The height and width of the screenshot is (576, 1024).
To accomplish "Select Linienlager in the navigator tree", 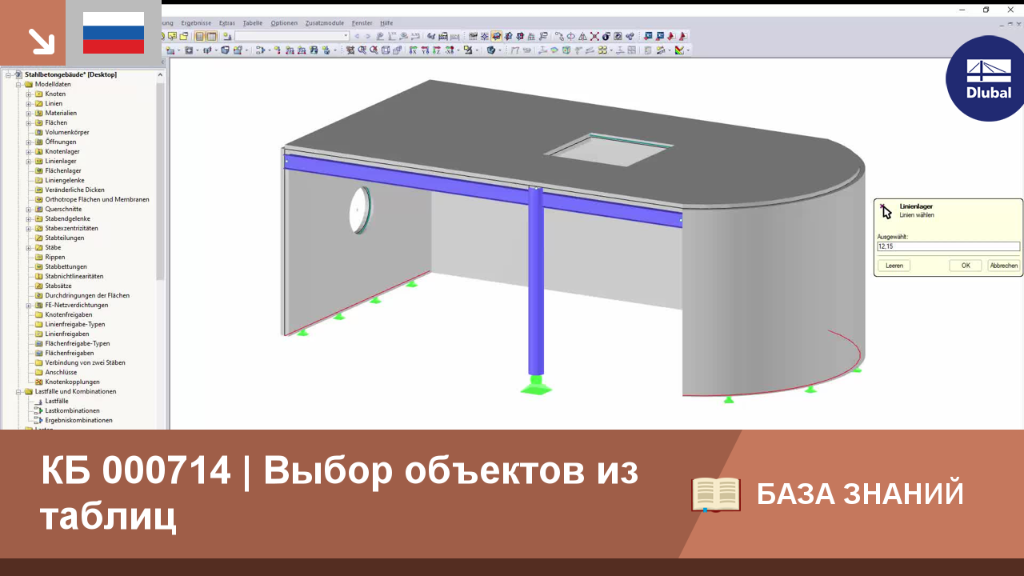I will 61,161.
